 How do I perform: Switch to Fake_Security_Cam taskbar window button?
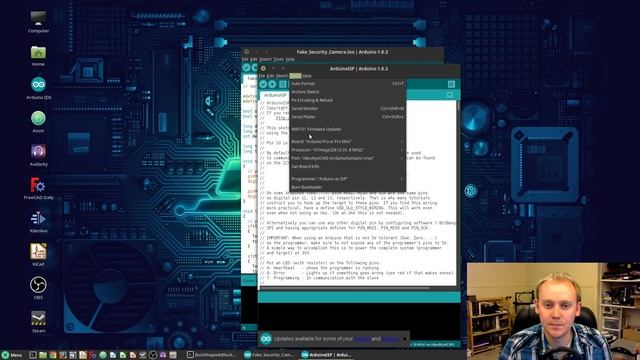point(270,355)
